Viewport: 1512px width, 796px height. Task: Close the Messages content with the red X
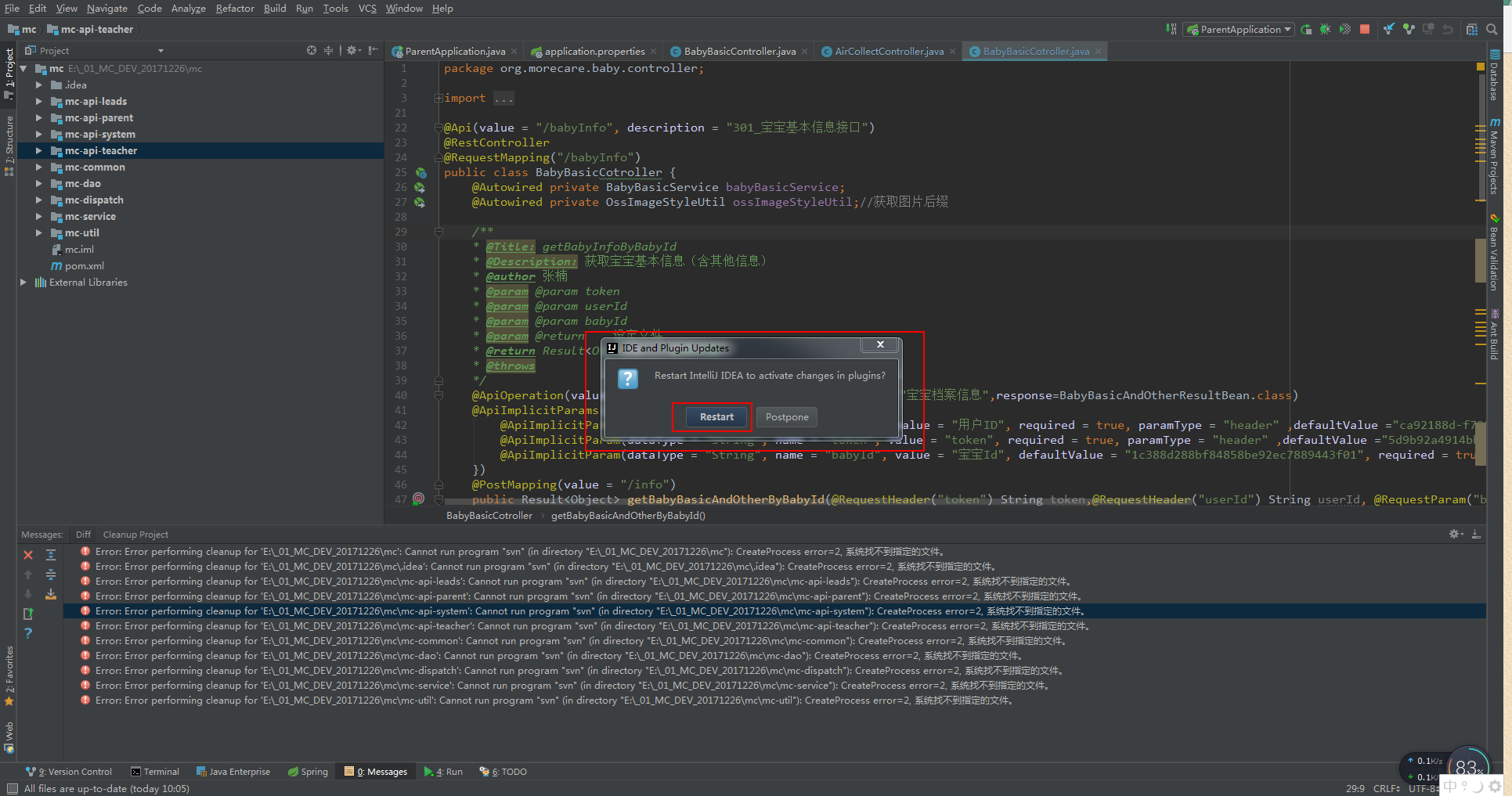click(x=28, y=555)
